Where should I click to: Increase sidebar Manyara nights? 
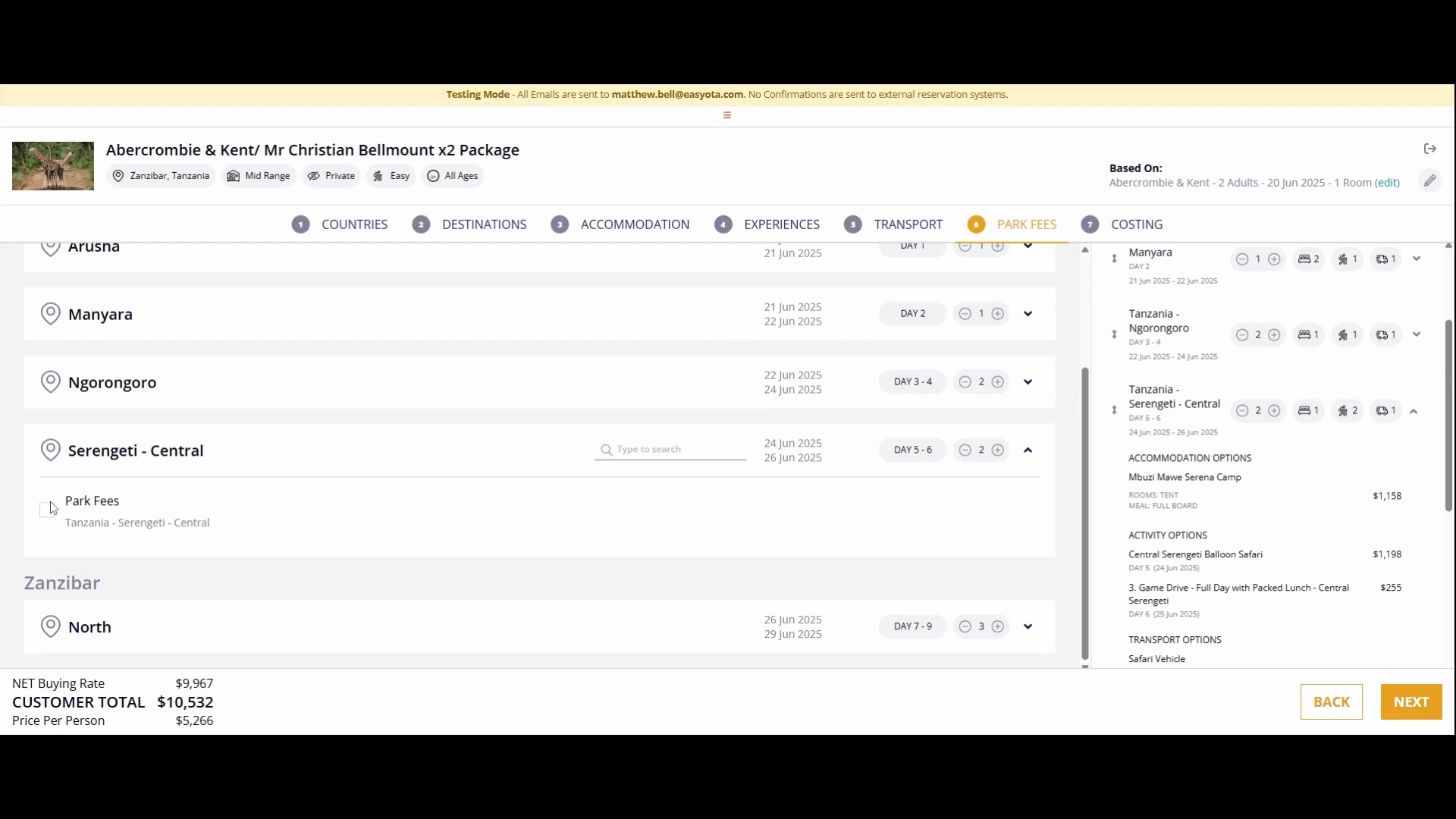pos(1275,259)
